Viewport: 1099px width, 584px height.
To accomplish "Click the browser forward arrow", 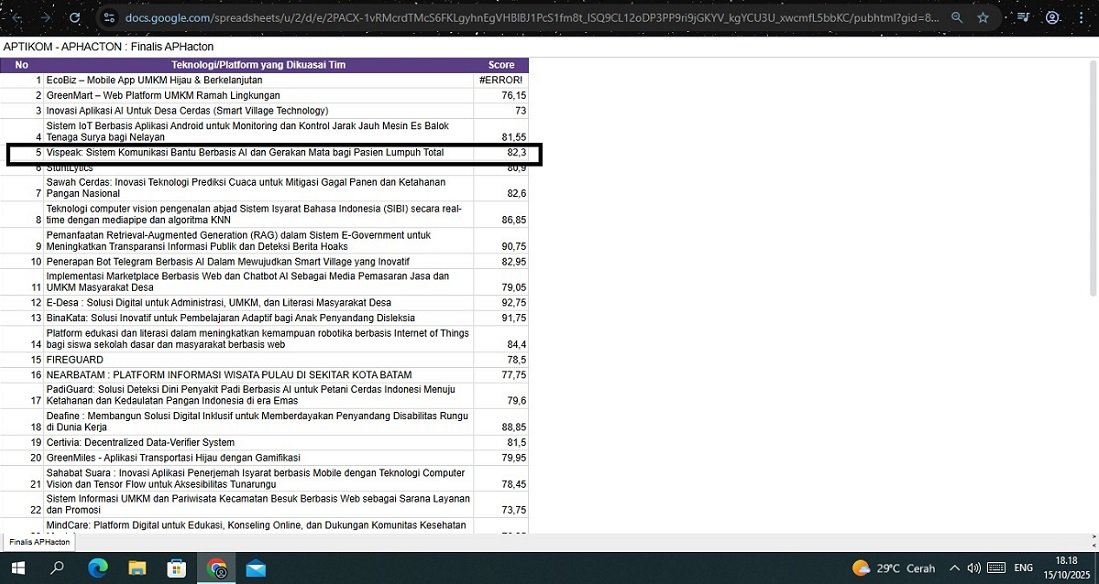I will click(45, 18).
